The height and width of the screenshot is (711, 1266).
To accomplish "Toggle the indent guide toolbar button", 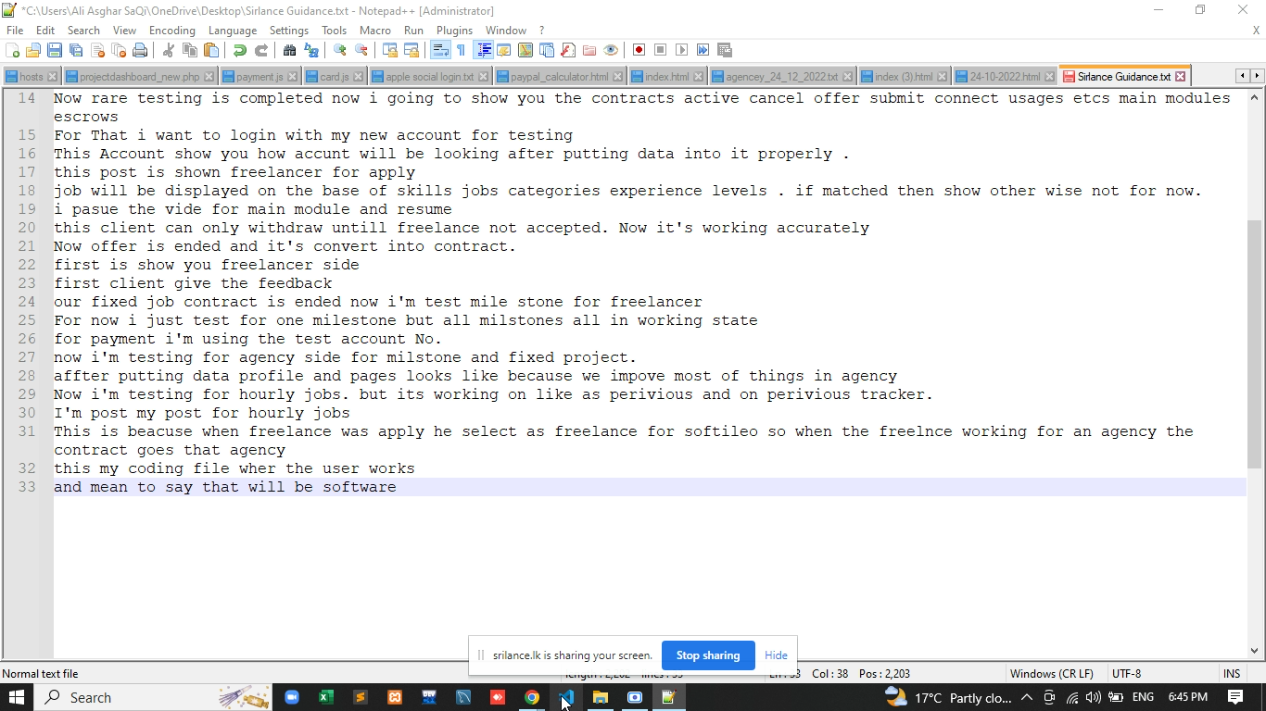I will click(x=484, y=51).
